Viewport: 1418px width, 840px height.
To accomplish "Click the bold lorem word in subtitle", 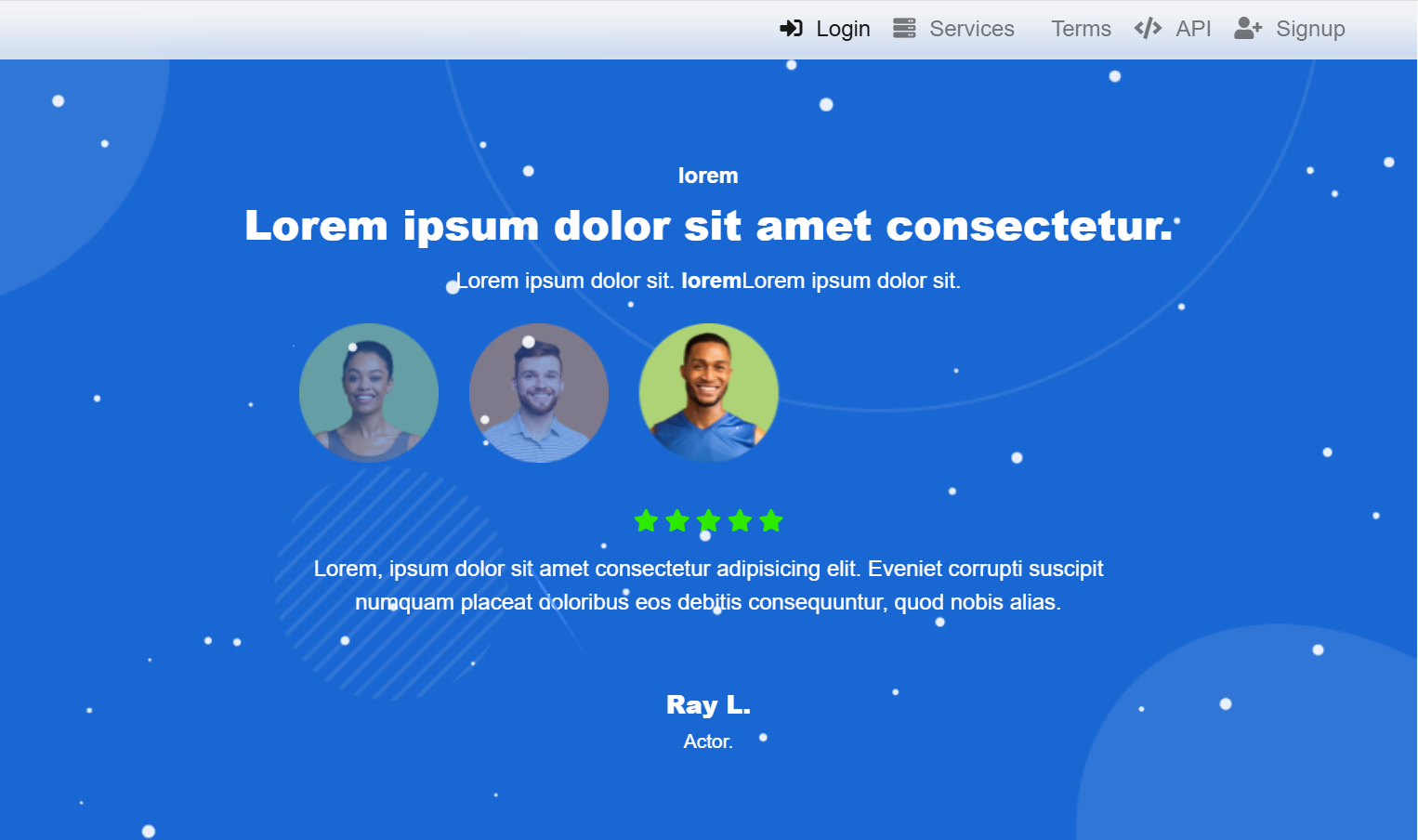I will click(711, 281).
